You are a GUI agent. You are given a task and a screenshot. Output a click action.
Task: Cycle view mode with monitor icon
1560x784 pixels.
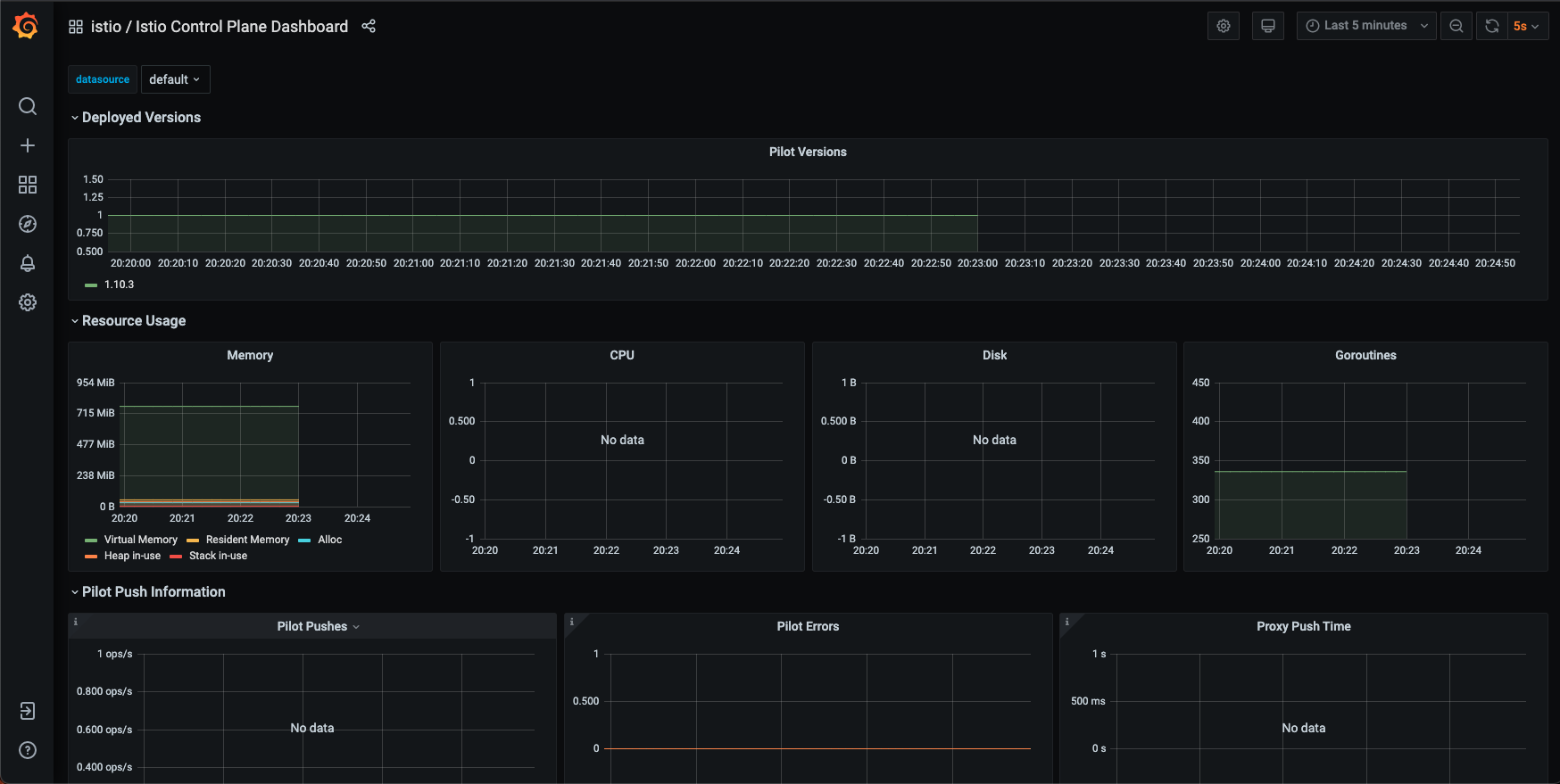click(x=1267, y=26)
